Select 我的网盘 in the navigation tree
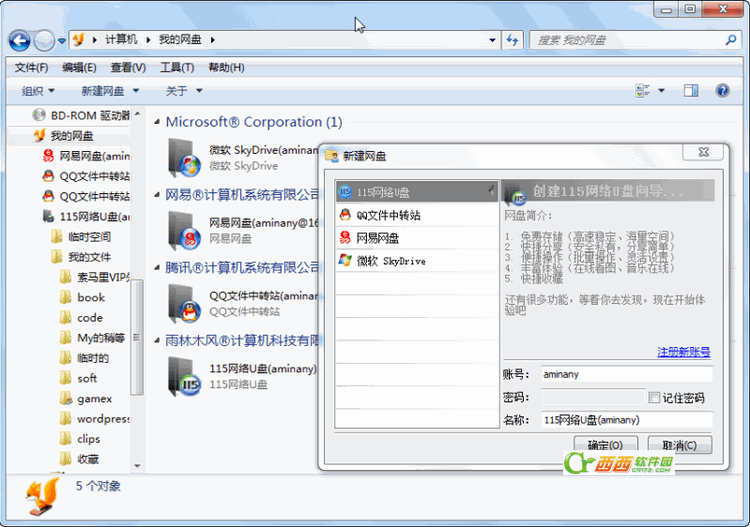Screen dimensions: 750x527 (x=64, y=136)
